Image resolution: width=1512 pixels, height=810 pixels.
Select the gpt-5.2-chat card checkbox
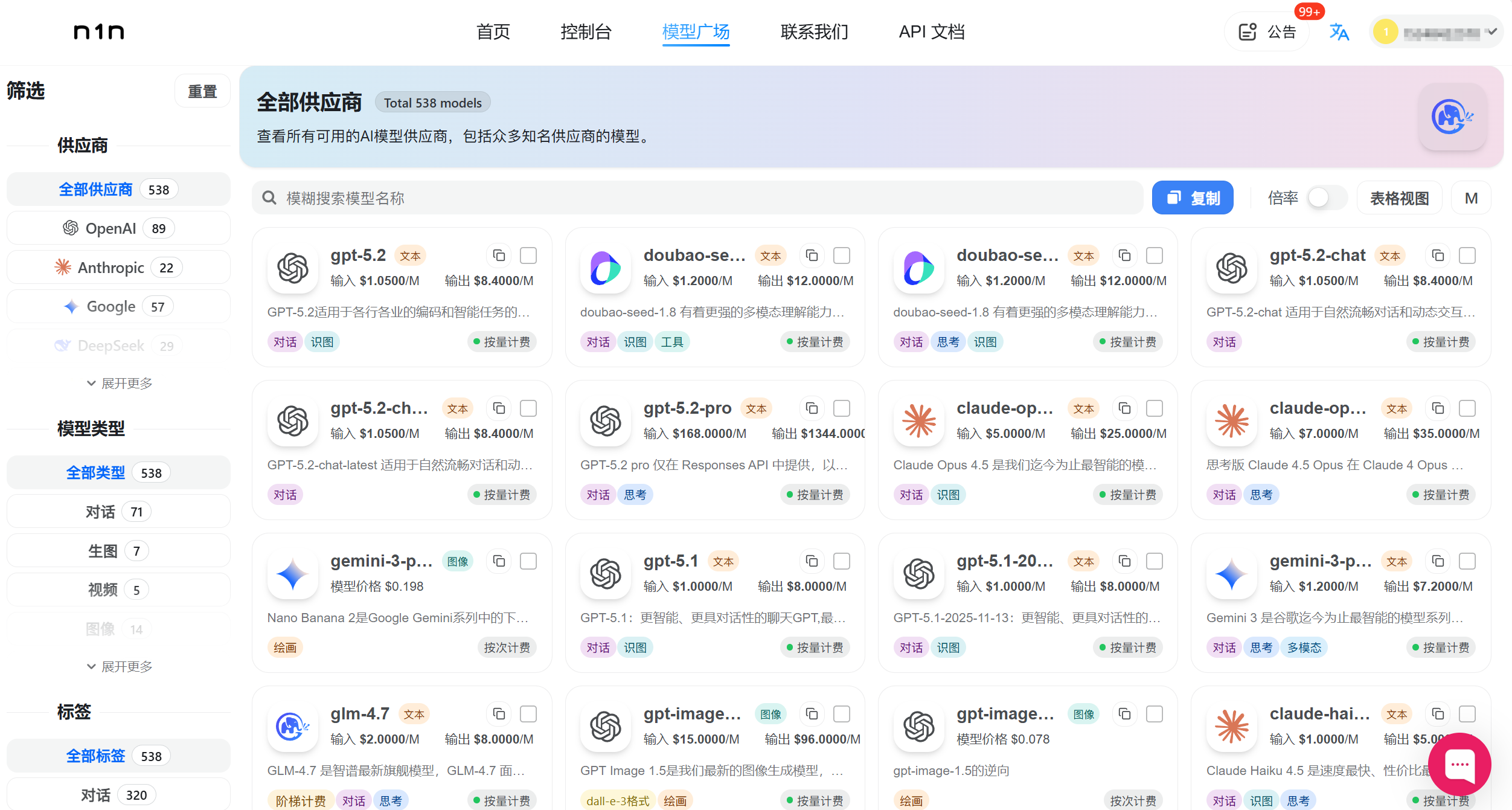click(x=1467, y=256)
